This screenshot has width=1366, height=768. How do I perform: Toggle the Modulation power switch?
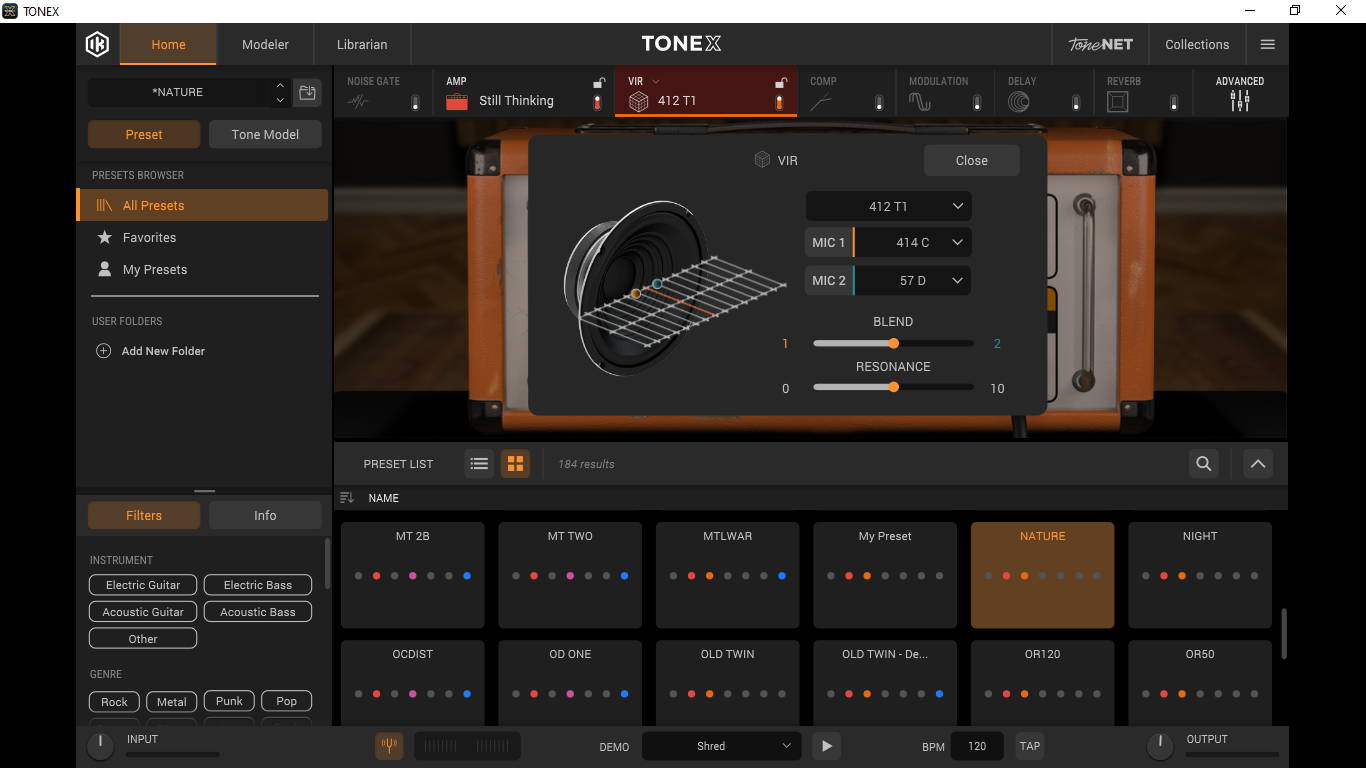coord(977,102)
